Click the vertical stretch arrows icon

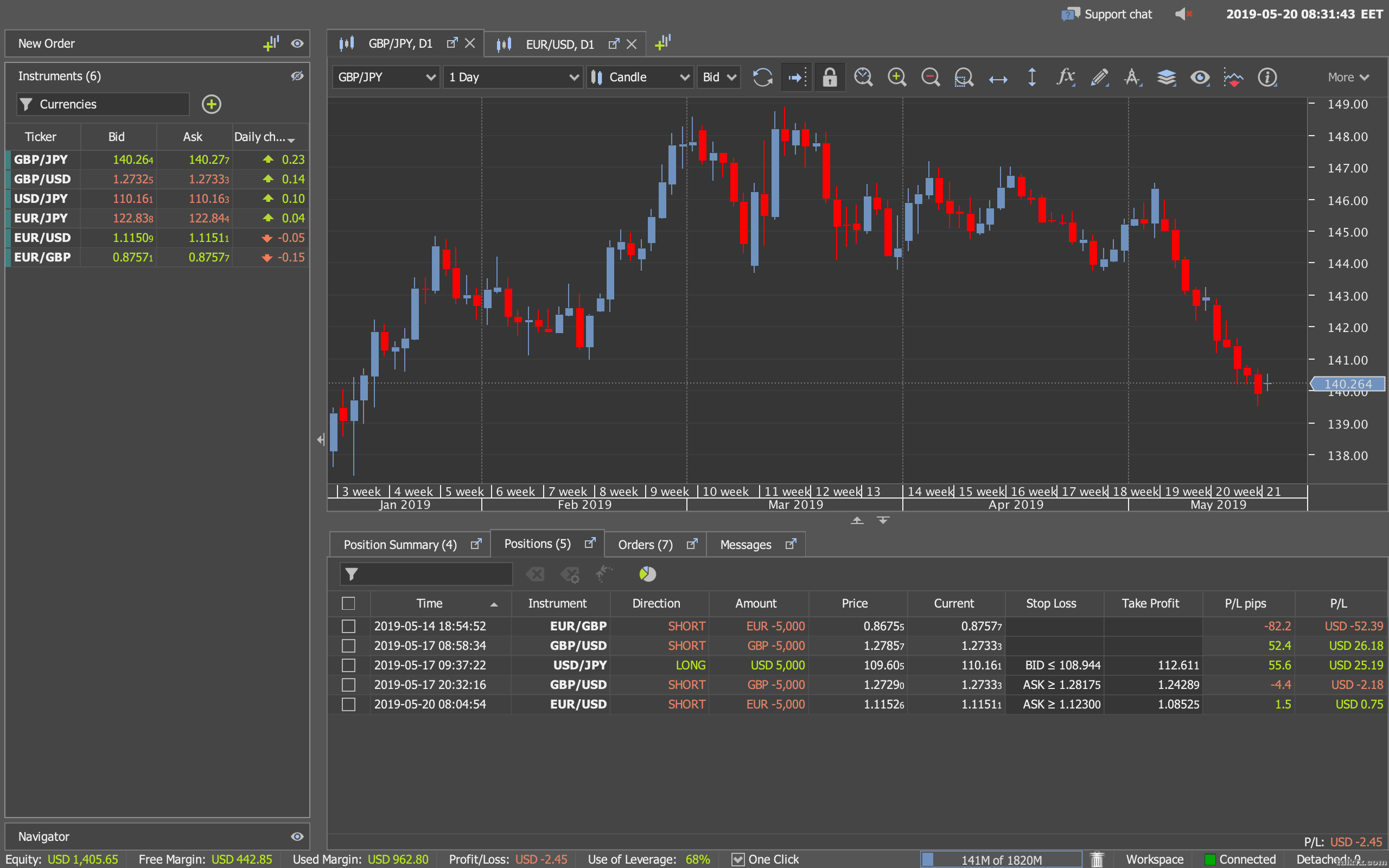[1032, 77]
